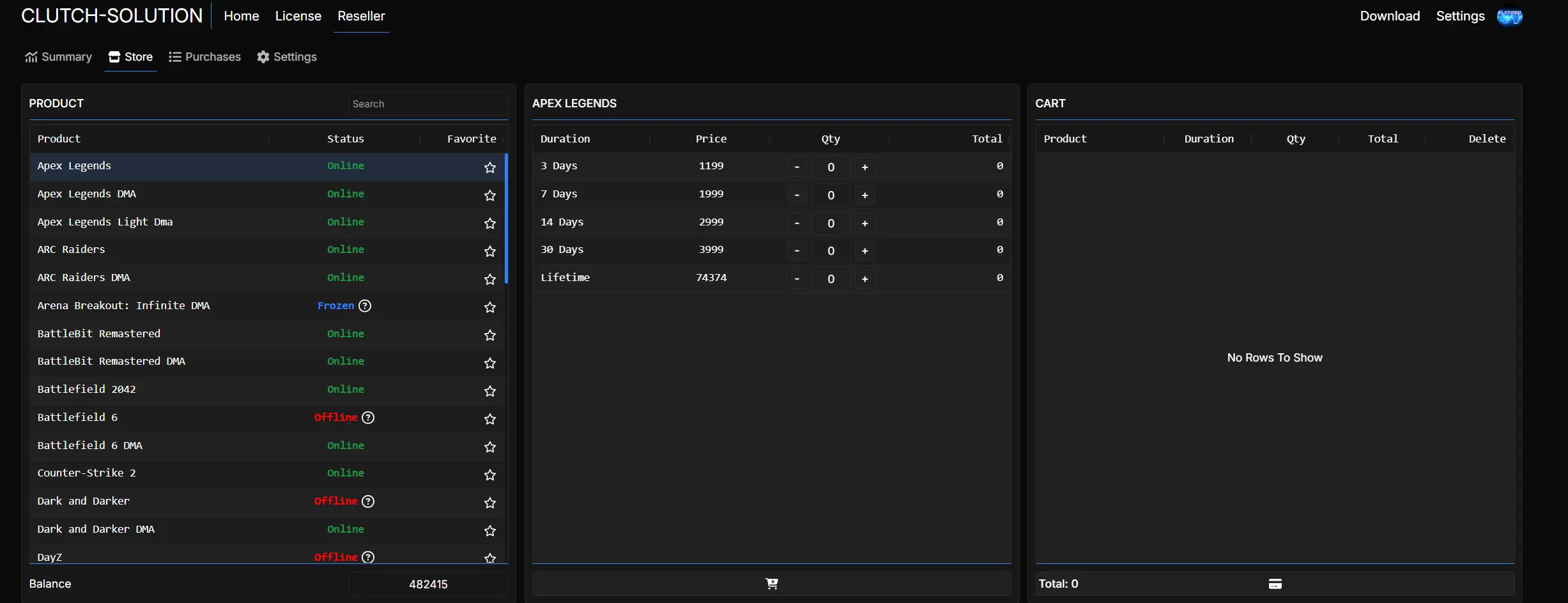Toggle favorite star for ARC Raiders

[490, 251]
